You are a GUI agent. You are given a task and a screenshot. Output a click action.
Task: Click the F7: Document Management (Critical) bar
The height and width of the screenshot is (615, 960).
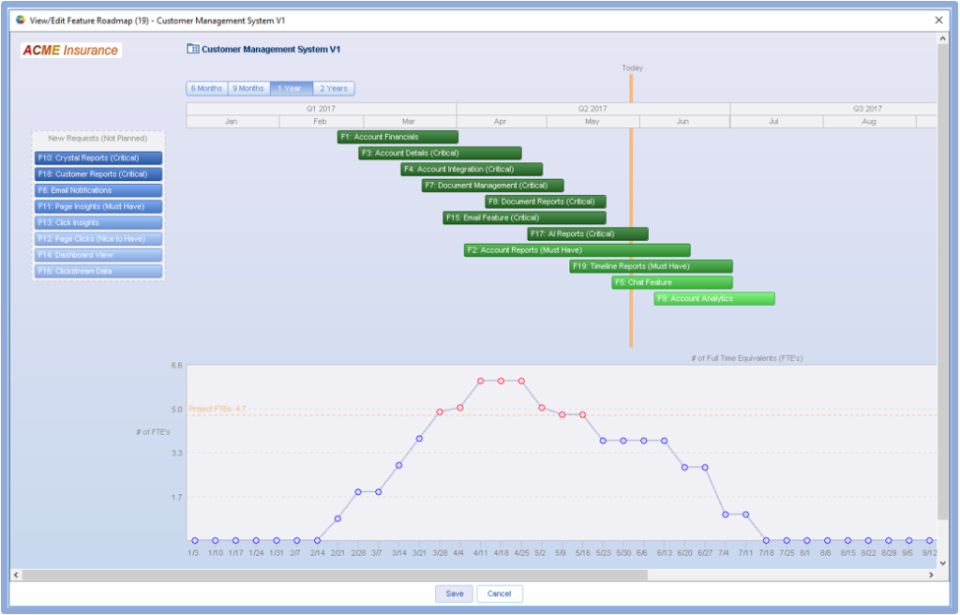point(493,186)
